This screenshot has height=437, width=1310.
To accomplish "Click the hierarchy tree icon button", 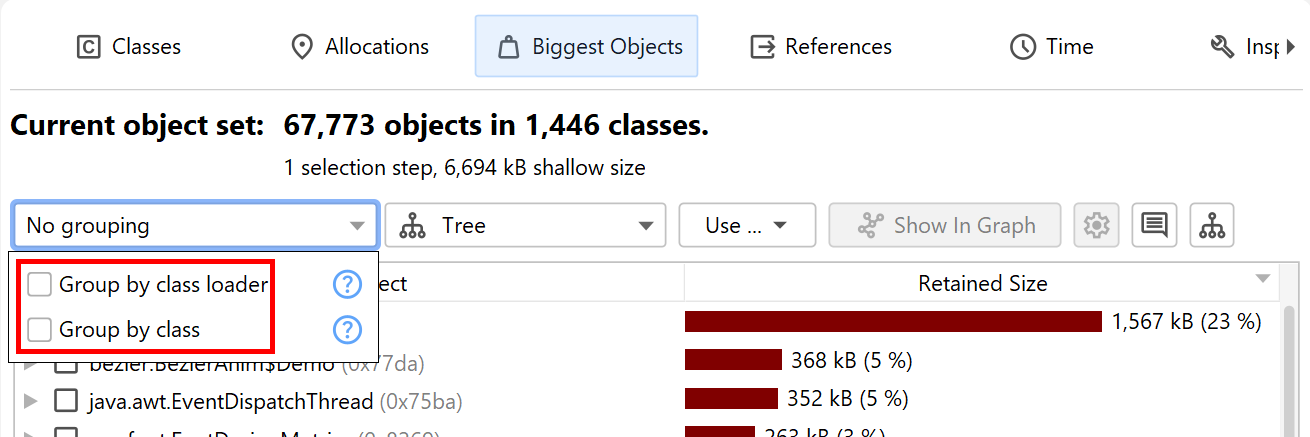I will (x=1212, y=225).
